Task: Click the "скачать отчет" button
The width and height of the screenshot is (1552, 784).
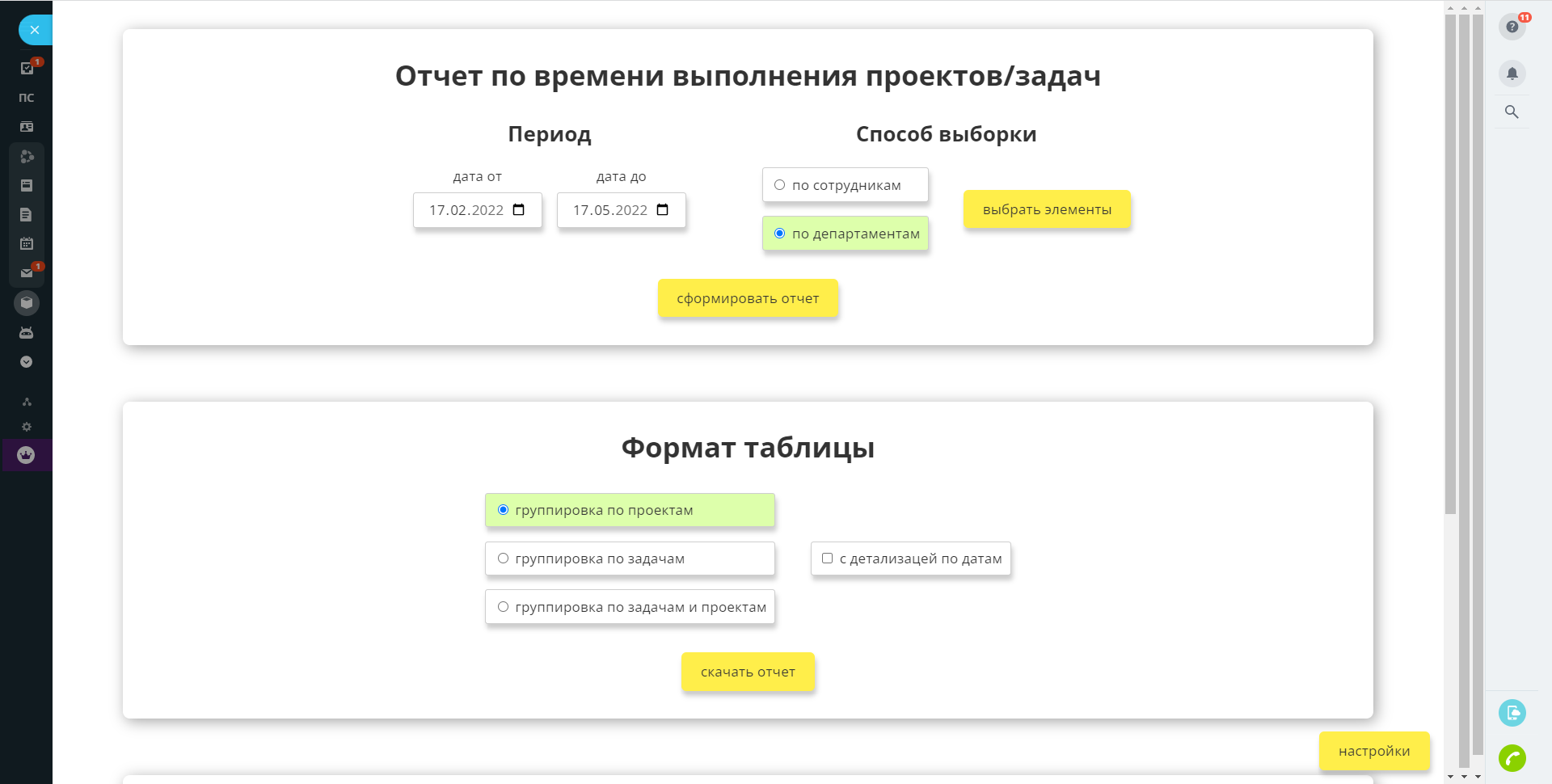Action: coord(748,672)
